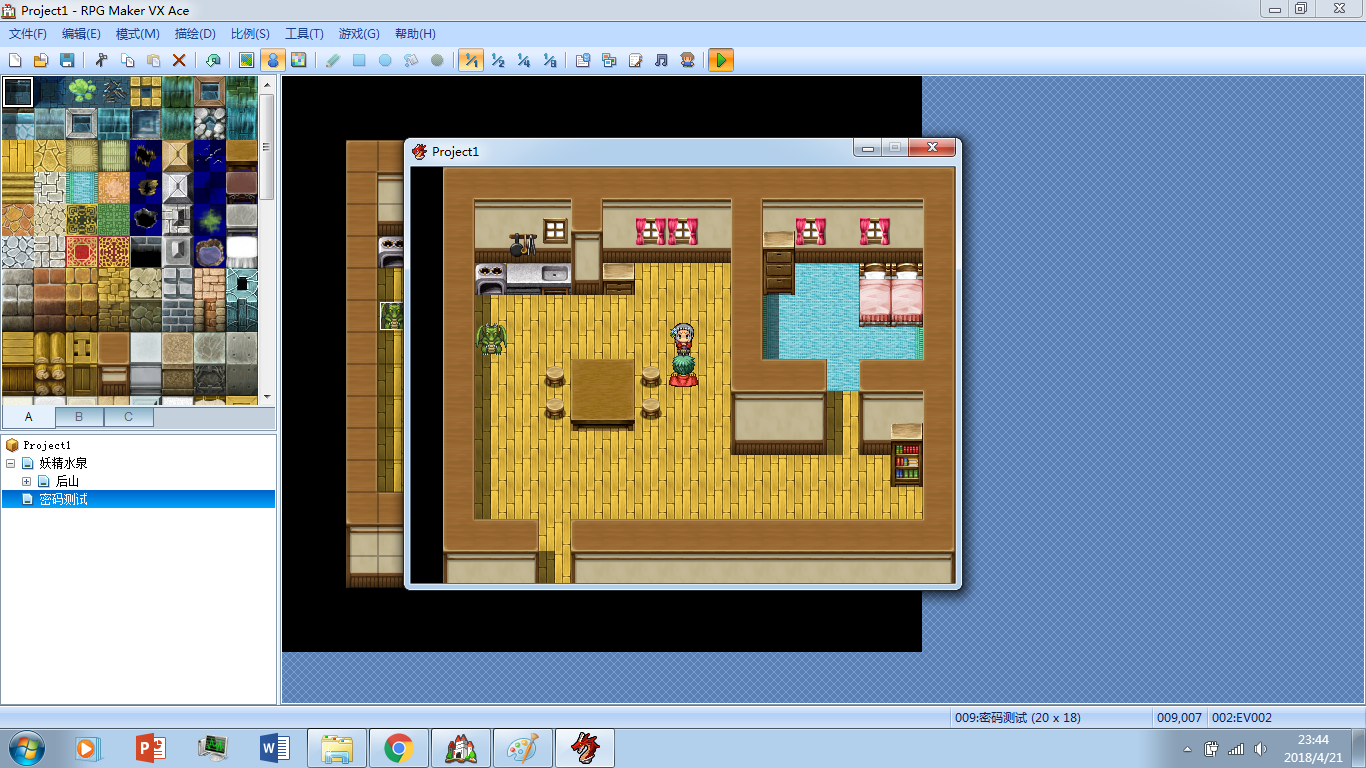Open the Sound Test music note icon
This screenshot has height=768, width=1366.
point(661,60)
